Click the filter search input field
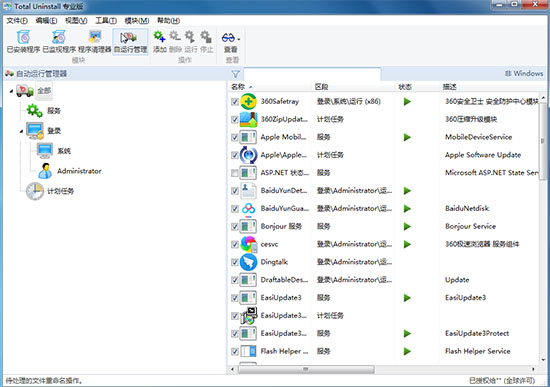Image resolution: width=550 pixels, height=387 pixels. (x=312, y=74)
